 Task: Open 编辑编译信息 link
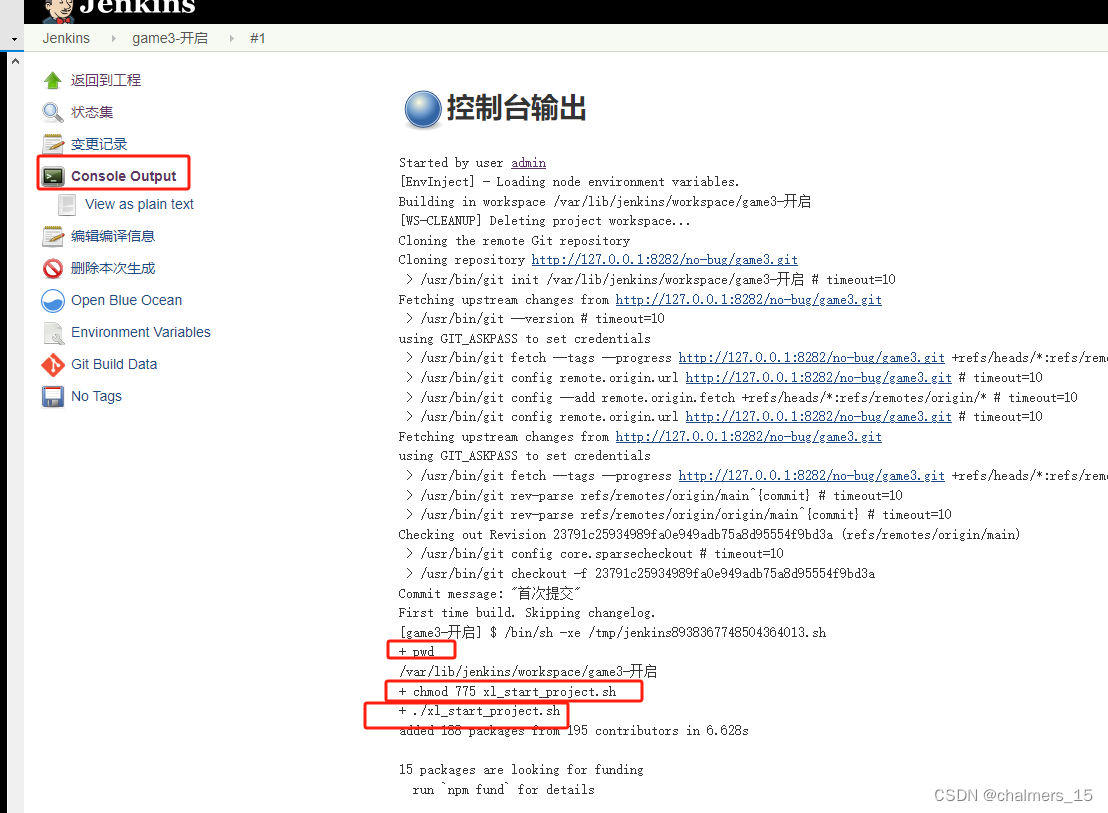pyautogui.click(x=113, y=236)
